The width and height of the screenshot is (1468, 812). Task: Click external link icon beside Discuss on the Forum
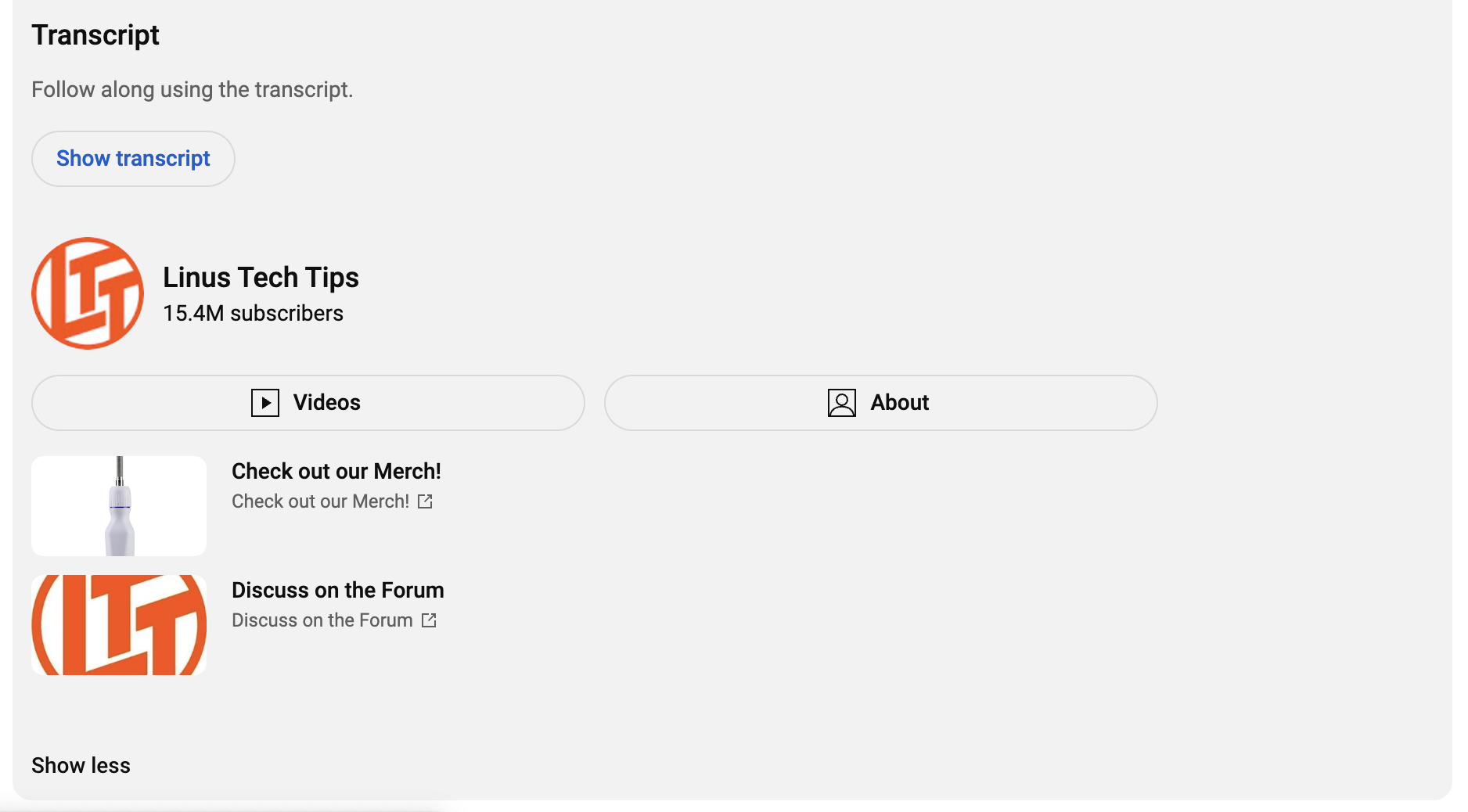pyautogui.click(x=429, y=620)
